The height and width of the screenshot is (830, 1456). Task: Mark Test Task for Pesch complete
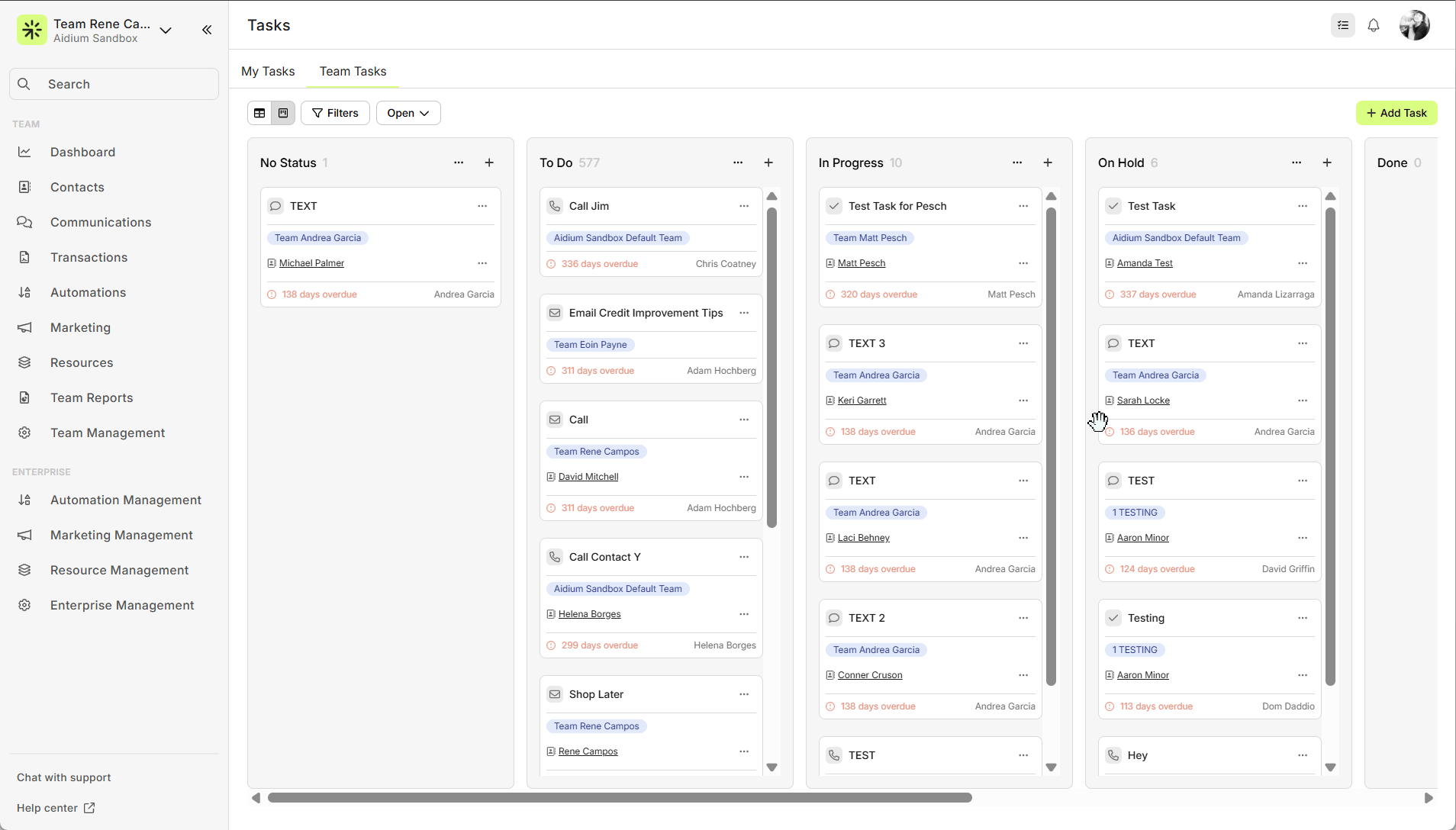pyautogui.click(x=834, y=206)
